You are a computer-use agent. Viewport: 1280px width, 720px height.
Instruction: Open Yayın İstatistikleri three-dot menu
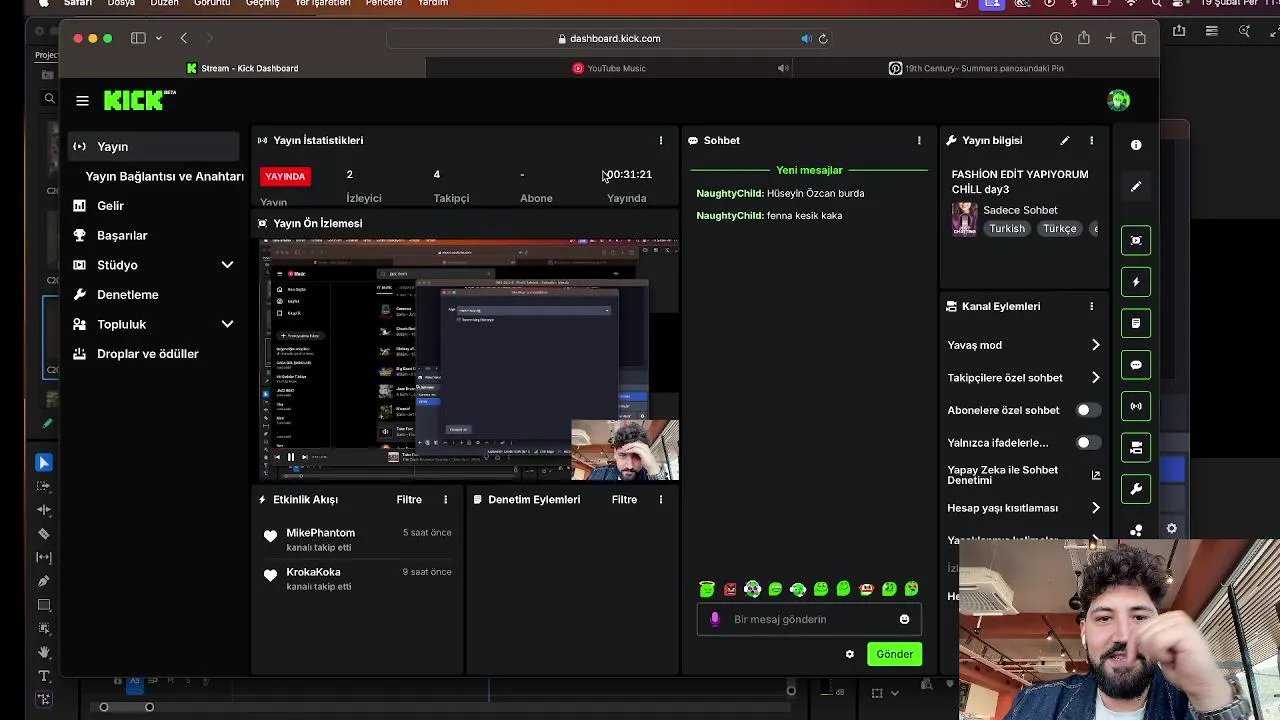pos(660,141)
